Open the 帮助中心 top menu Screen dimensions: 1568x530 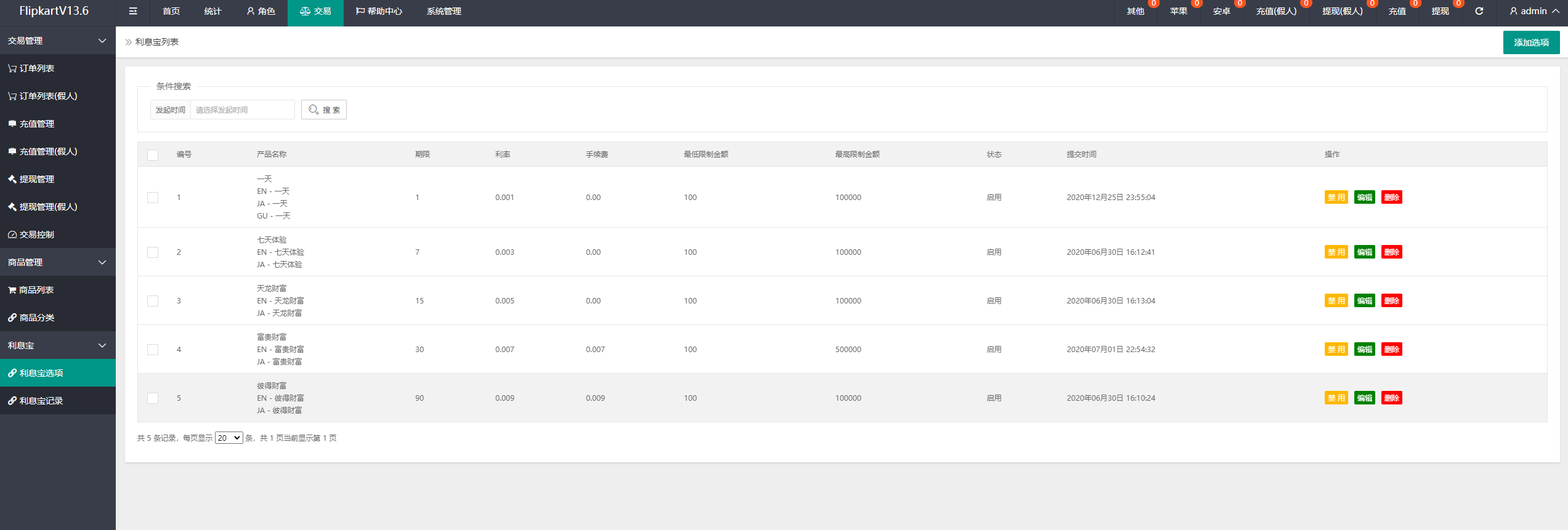pos(379,11)
